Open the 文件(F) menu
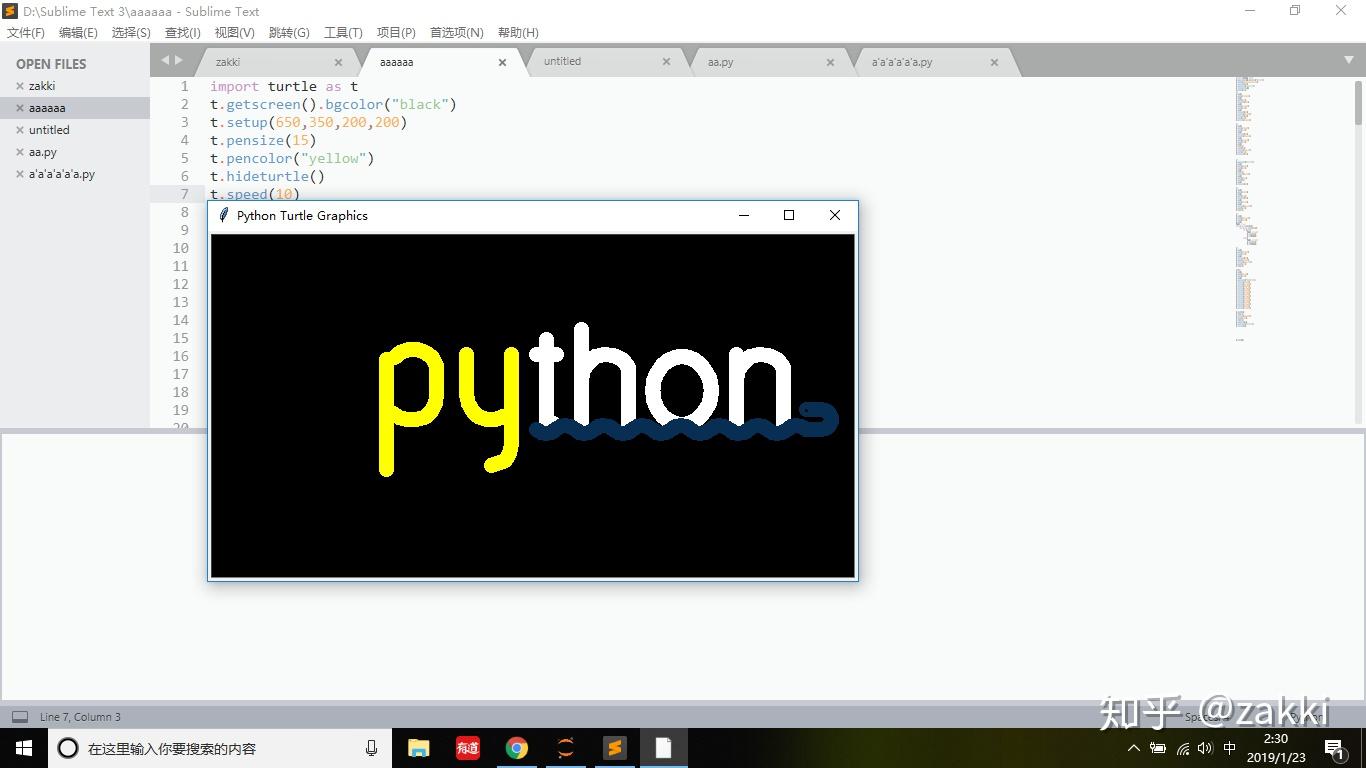 click(x=25, y=32)
